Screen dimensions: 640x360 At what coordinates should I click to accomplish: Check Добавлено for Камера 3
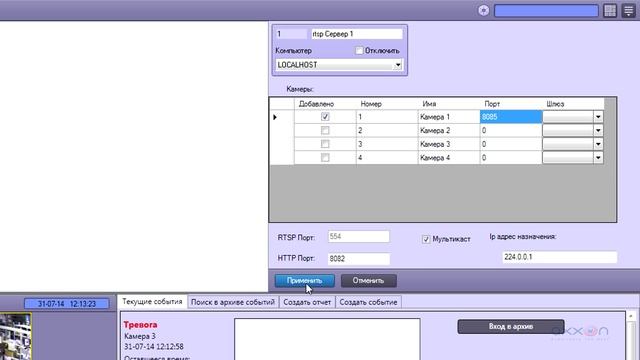coord(325,144)
